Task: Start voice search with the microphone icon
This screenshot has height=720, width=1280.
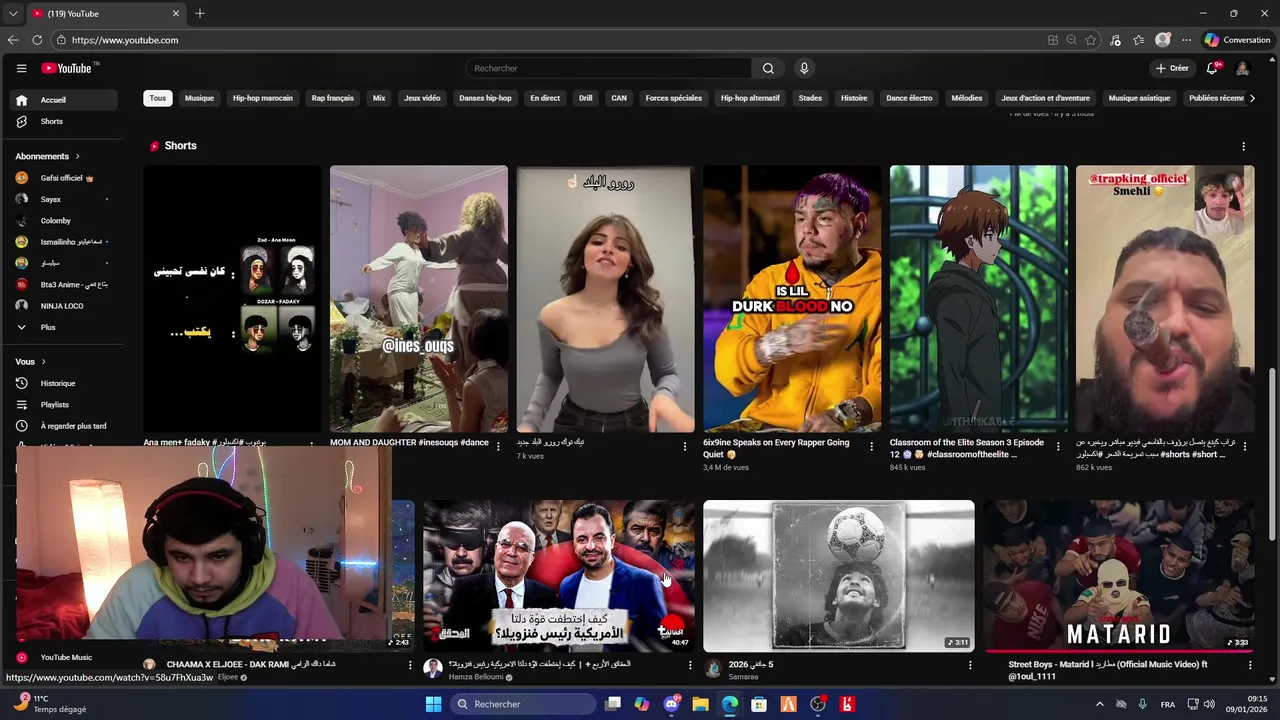Action: tap(803, 68)
